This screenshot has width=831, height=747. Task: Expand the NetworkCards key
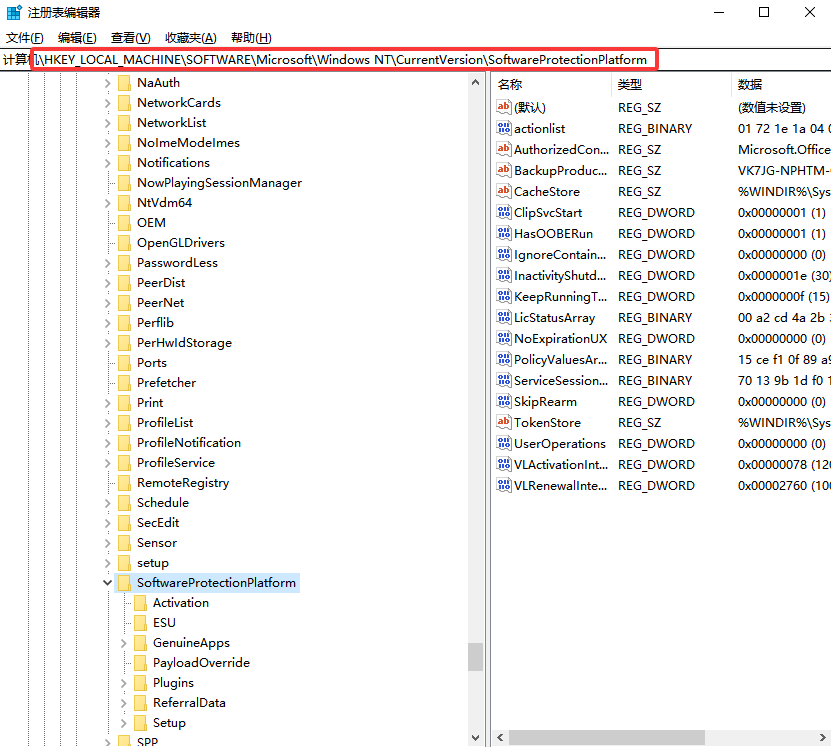(108, 103)
